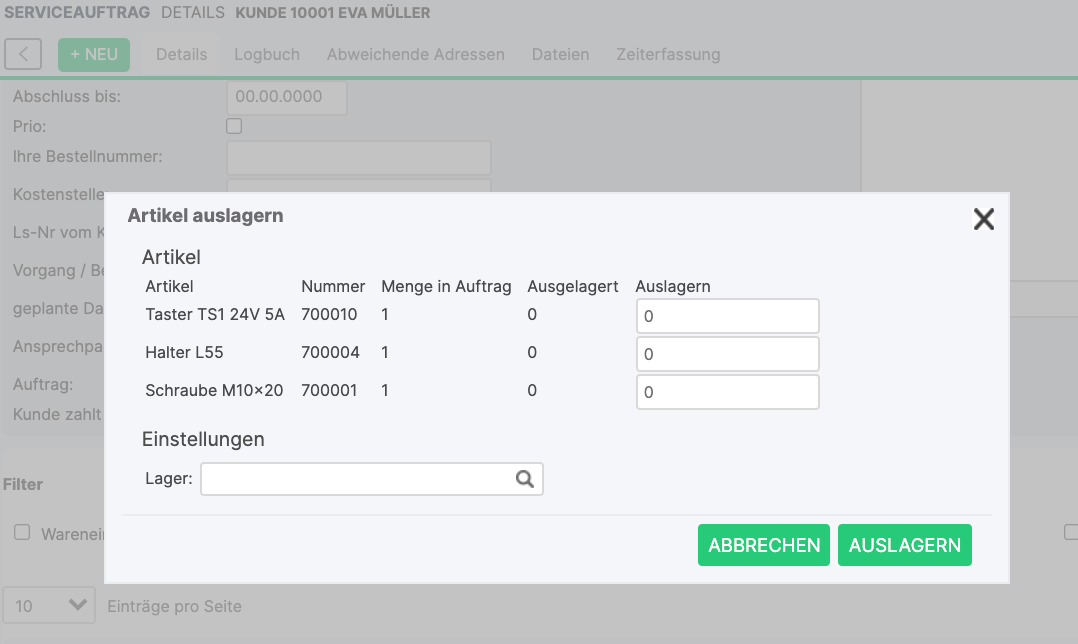1078x644 pixels.
Task: Click Auslagern field for Taster TS1 24V 5A
Action: click(x=727, y=316)
